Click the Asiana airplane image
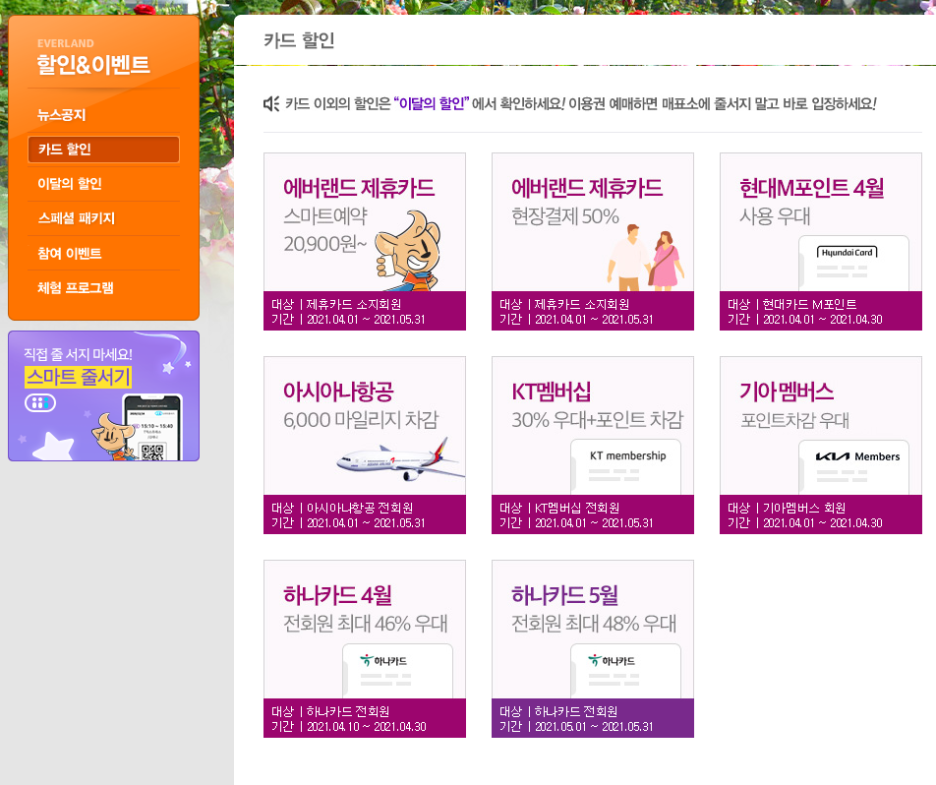This screenshot has width=936, height=785. tap(401, 460)
